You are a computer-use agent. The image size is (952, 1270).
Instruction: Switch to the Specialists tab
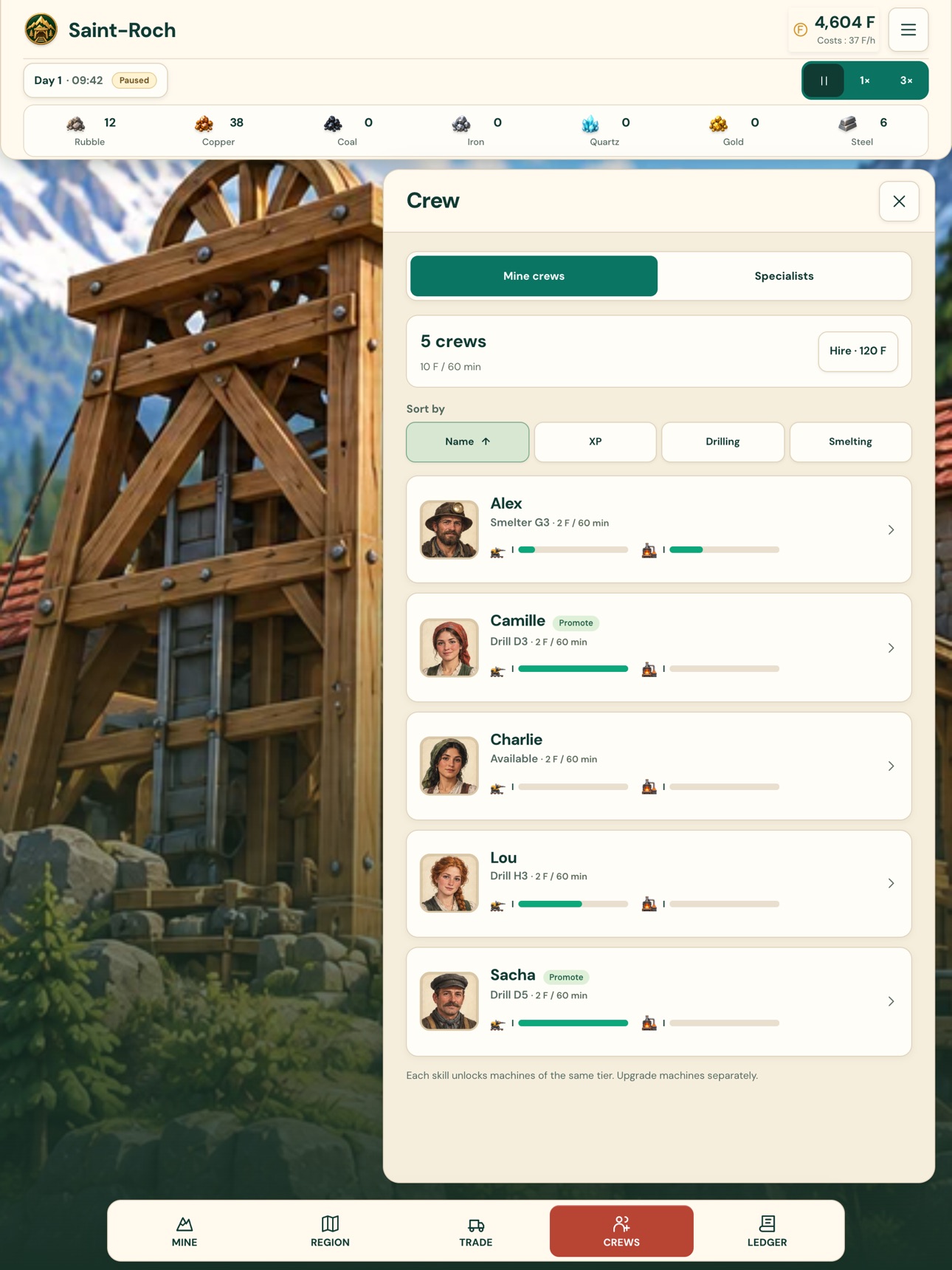click(784, 276)
